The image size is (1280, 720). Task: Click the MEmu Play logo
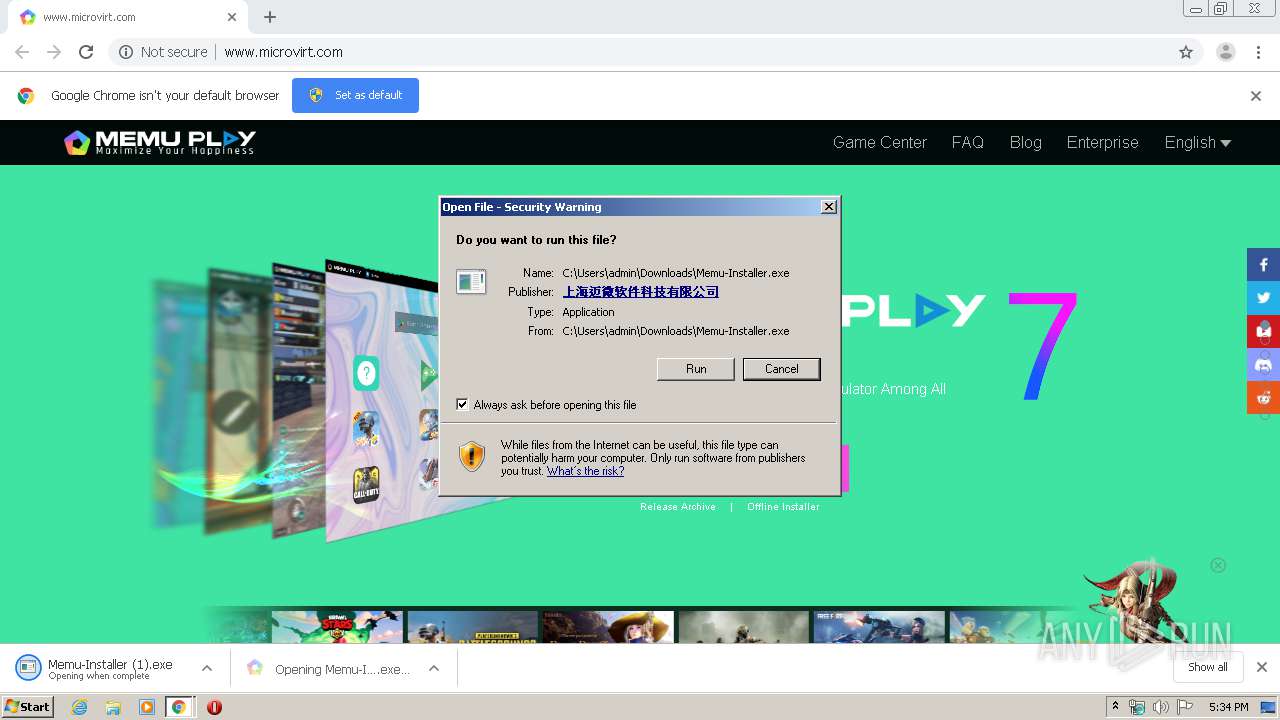[x=160, y=142]
